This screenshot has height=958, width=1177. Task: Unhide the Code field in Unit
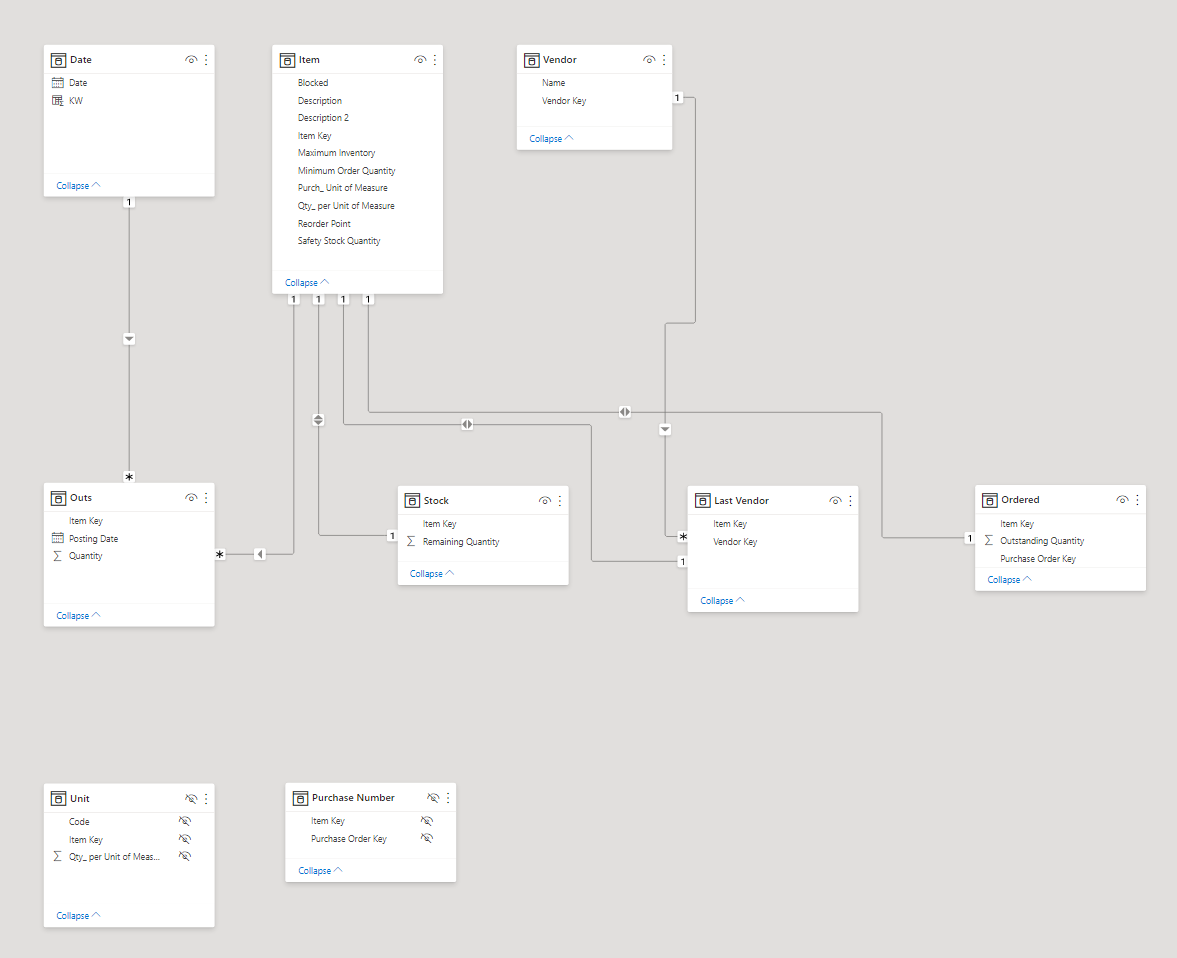point(185,821)
